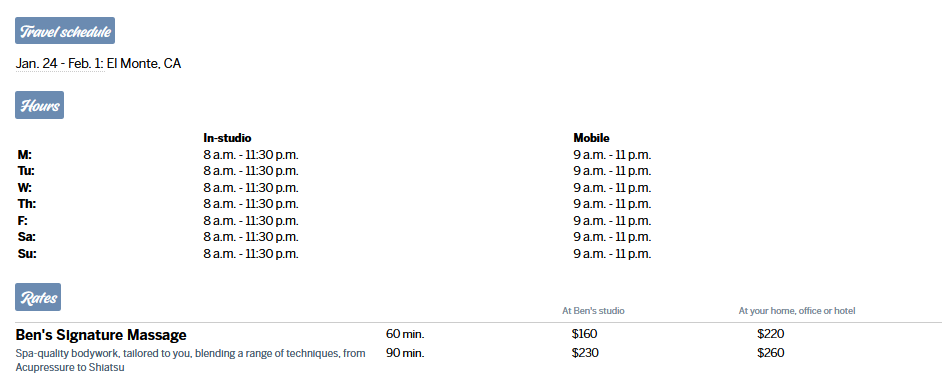Click the Travel schedule heading badge

click(x=65, y=31)
